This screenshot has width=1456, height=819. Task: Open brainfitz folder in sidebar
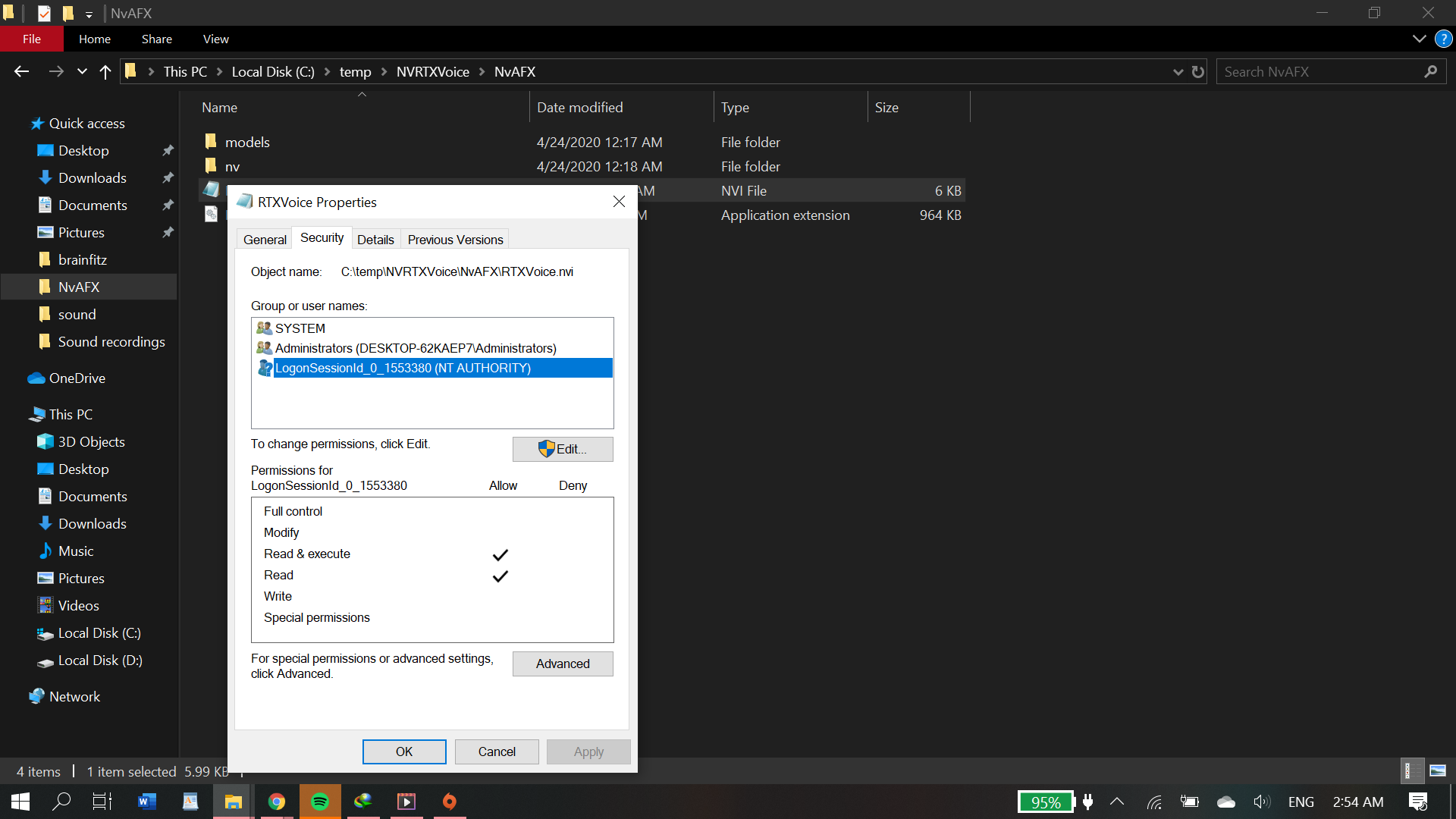pos(82,259)
